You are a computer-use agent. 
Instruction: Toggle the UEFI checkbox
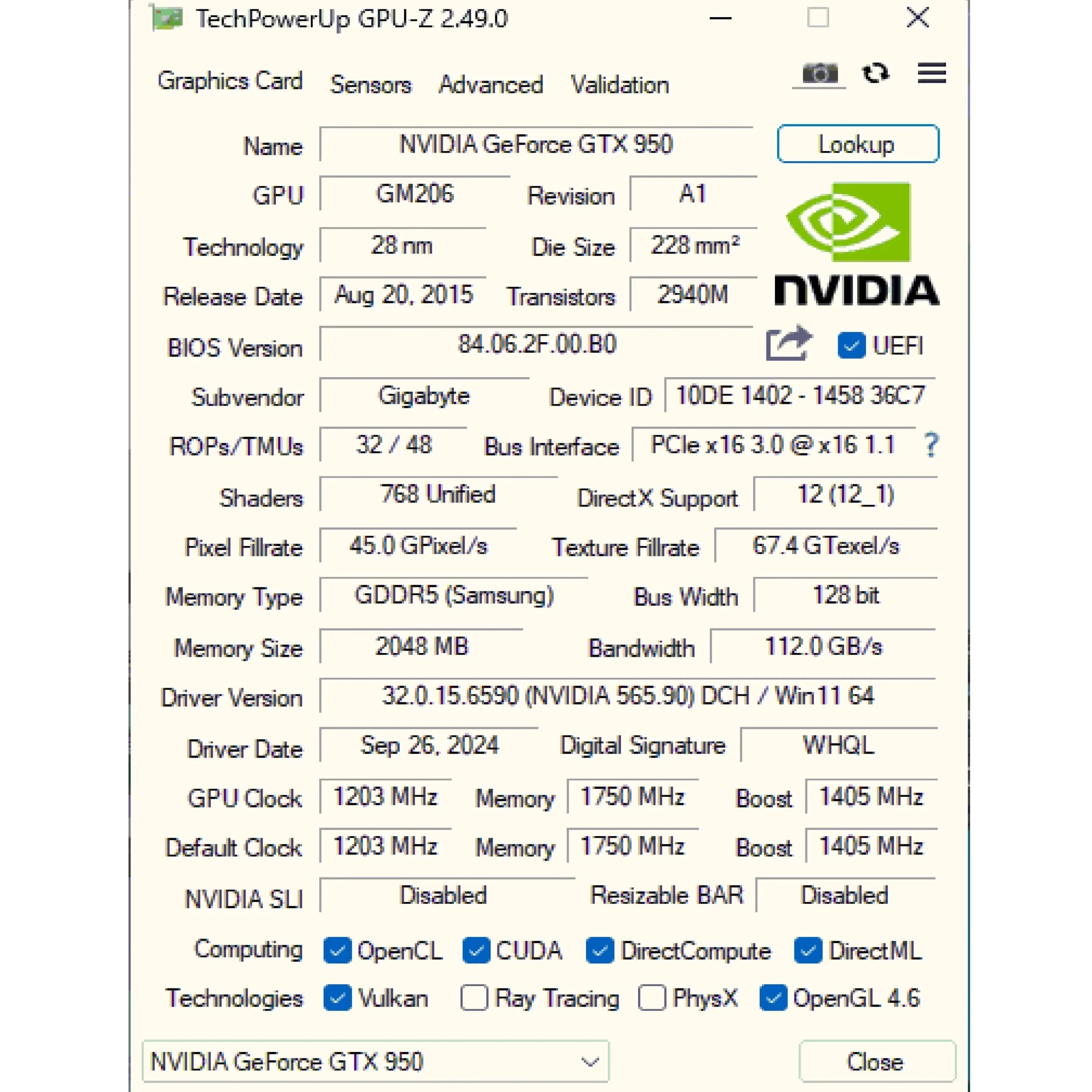click(851, 346)
